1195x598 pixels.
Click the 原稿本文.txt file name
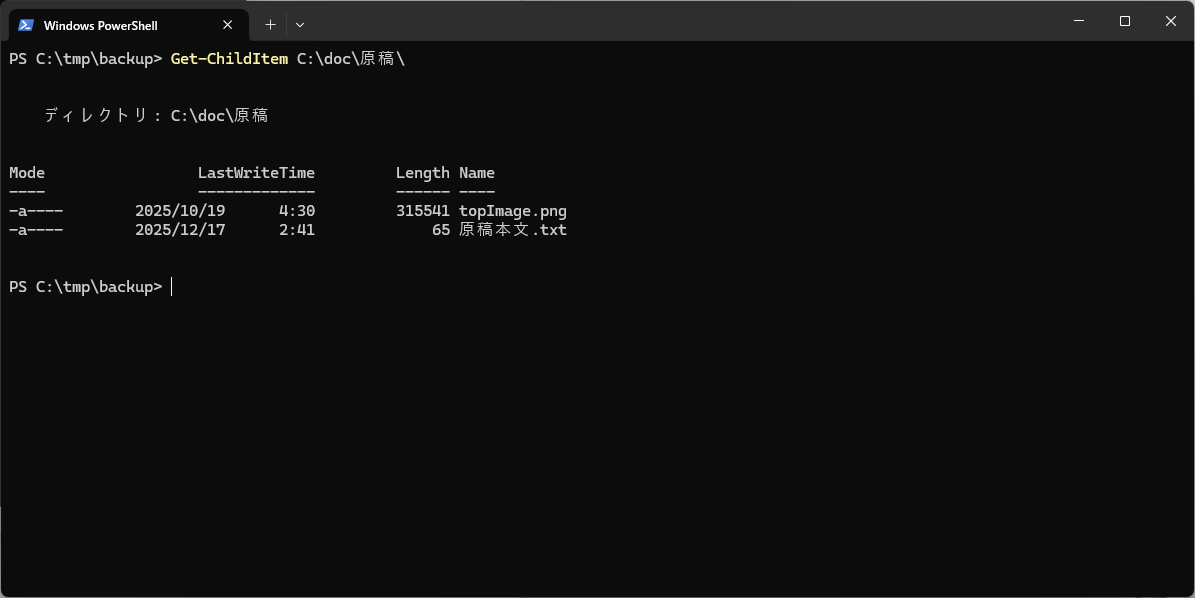513,230
